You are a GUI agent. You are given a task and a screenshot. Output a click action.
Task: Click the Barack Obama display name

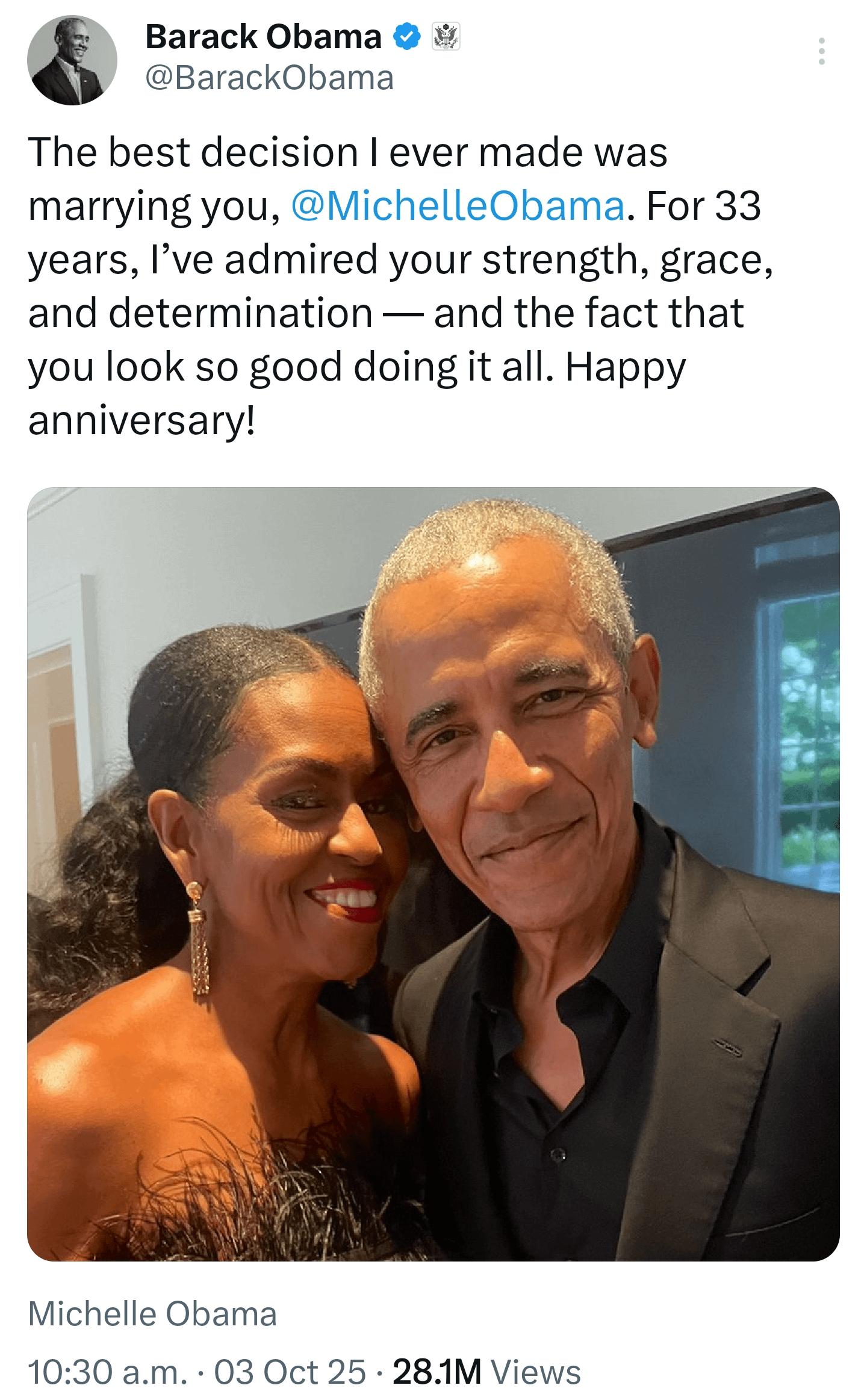[x=264, y=37]
